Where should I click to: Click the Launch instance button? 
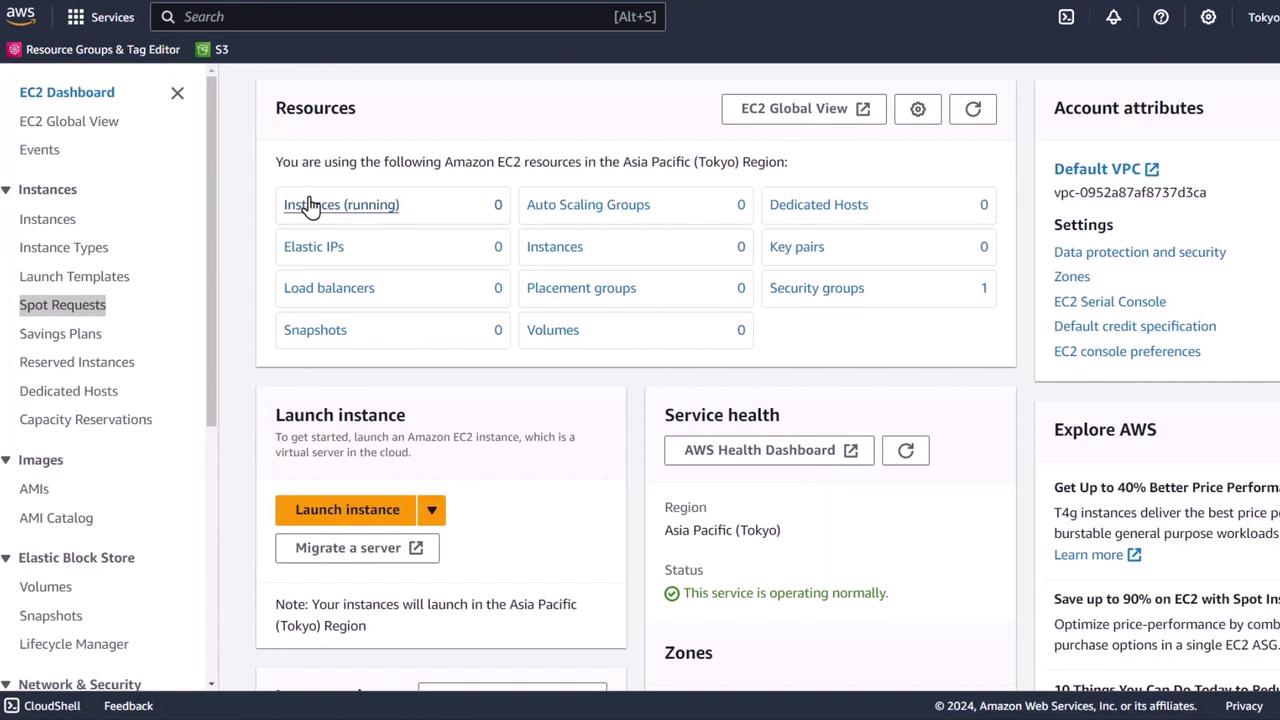click(347, 510)
